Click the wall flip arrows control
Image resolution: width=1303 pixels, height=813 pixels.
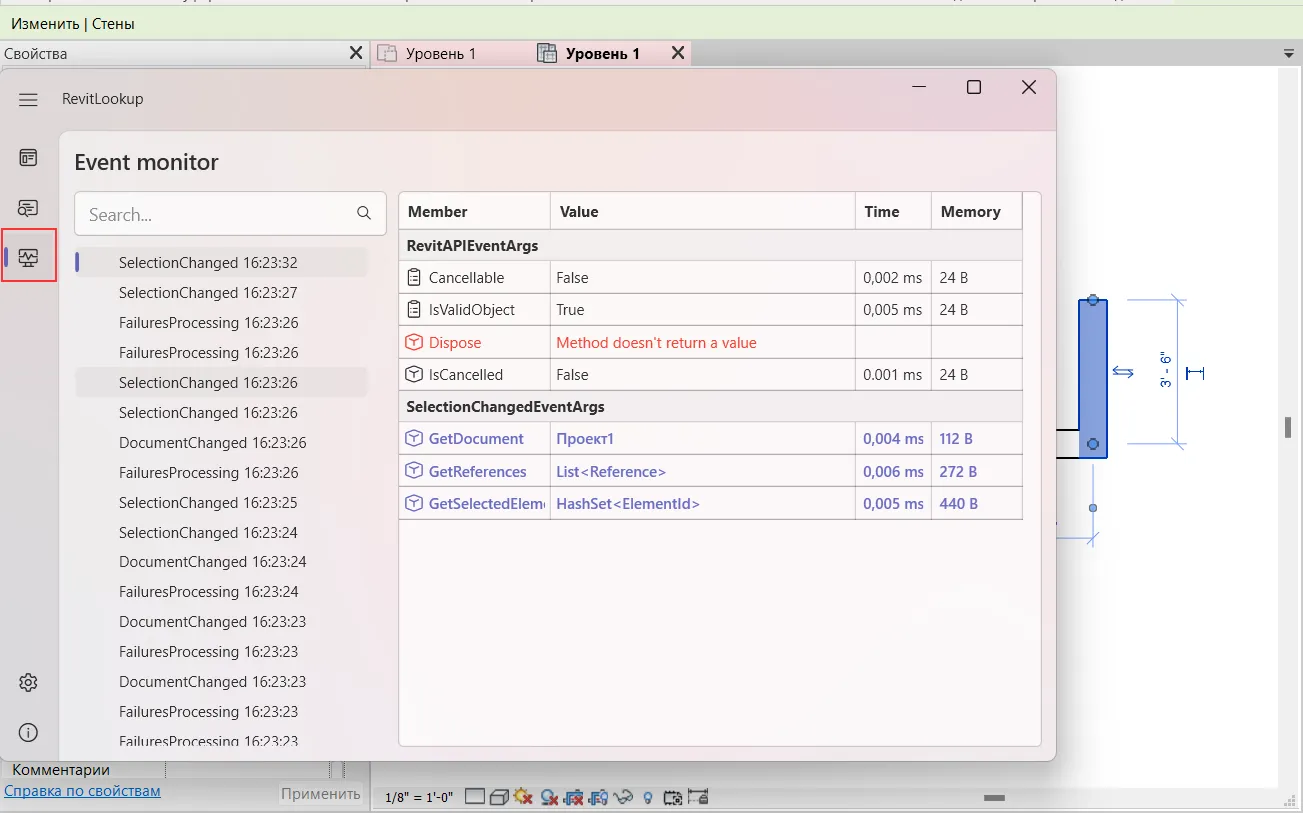(x=1123, y=372)
